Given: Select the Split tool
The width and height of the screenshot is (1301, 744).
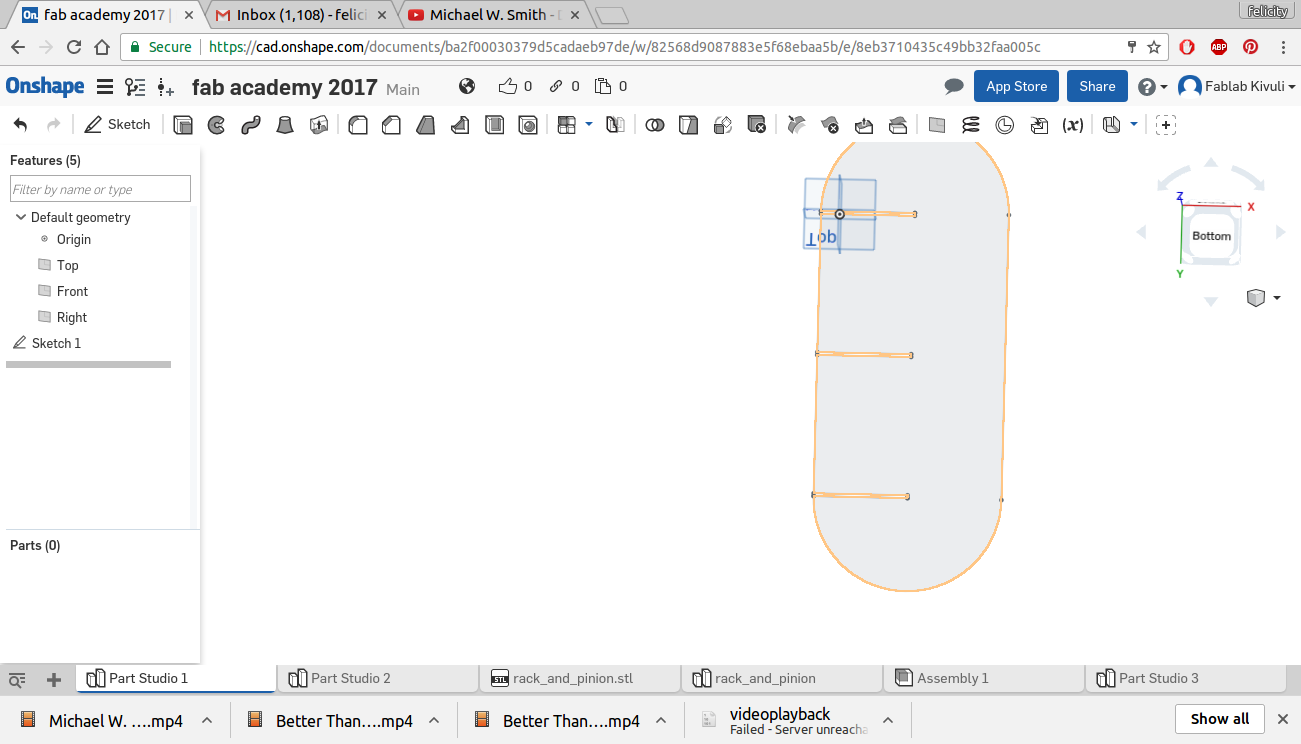Looking at the screenshot, I should pos(688,125).
